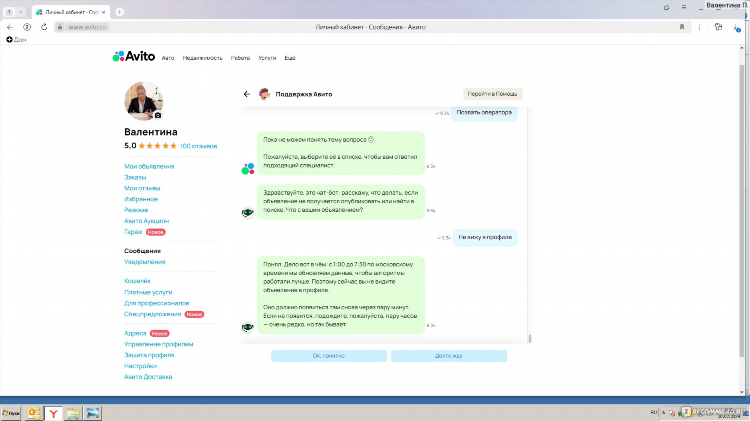Reload the current page
750x421 pixels.
click(x=44, y=27)
